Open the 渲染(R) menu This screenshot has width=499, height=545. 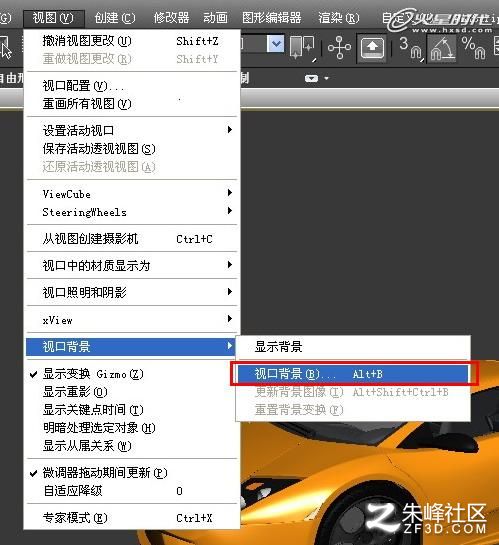pos(338,17)
